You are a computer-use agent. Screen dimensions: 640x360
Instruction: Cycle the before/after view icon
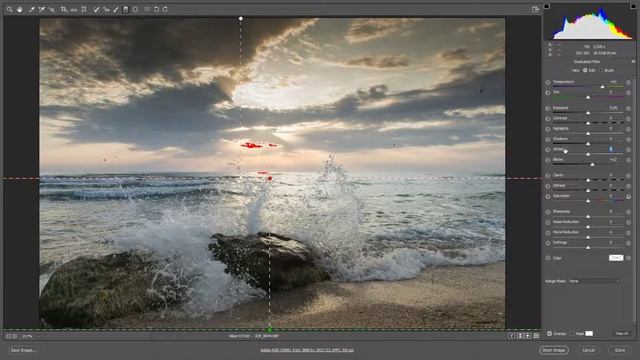tap(511, 336)
